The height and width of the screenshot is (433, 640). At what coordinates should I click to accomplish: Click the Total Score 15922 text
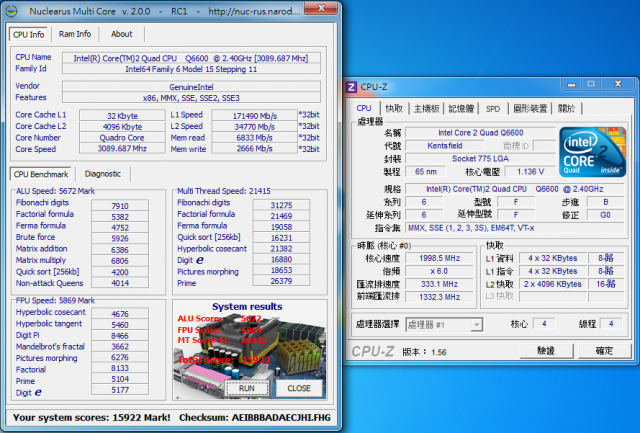tap(224, 360)
